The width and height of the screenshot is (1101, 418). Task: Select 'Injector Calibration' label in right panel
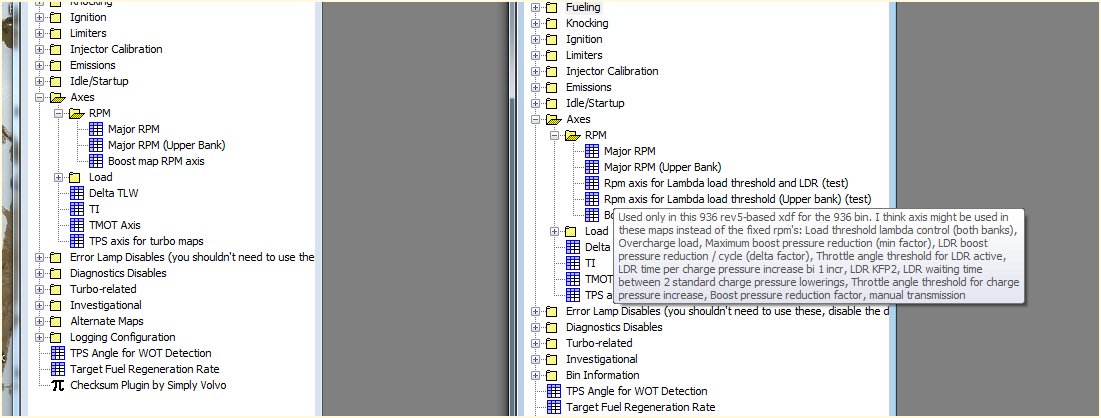[612, 72]
